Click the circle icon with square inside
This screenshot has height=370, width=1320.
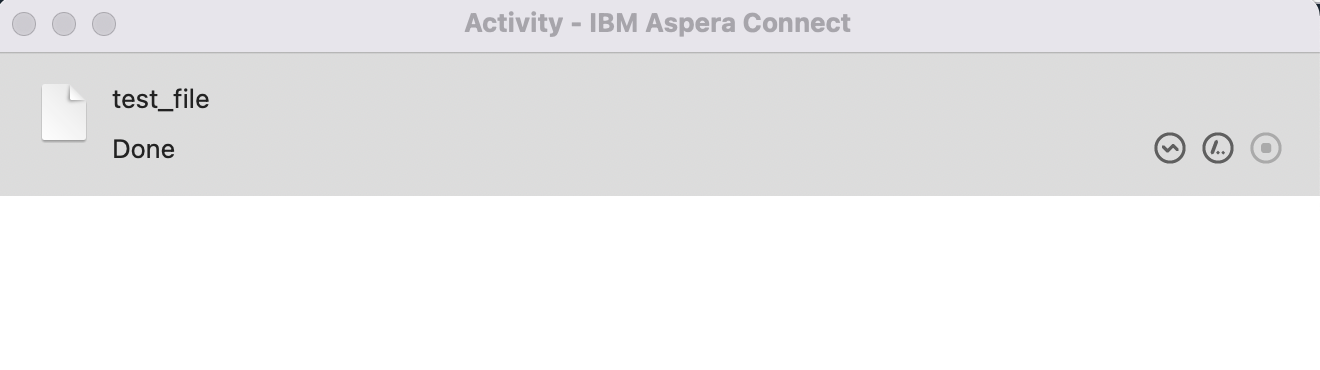click(x=1266, y=149)
